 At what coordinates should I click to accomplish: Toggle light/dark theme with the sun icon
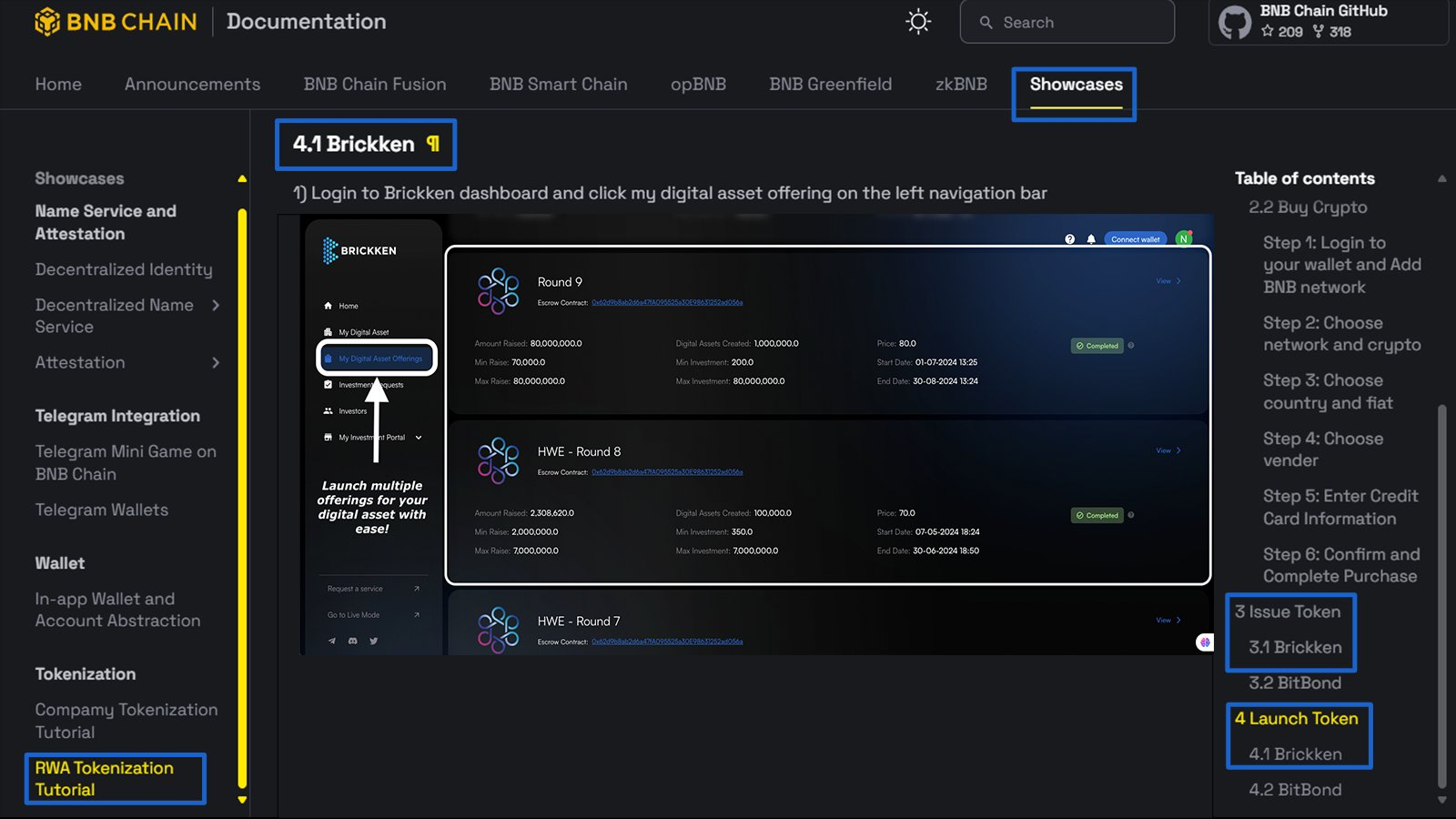tap(918, 22)
